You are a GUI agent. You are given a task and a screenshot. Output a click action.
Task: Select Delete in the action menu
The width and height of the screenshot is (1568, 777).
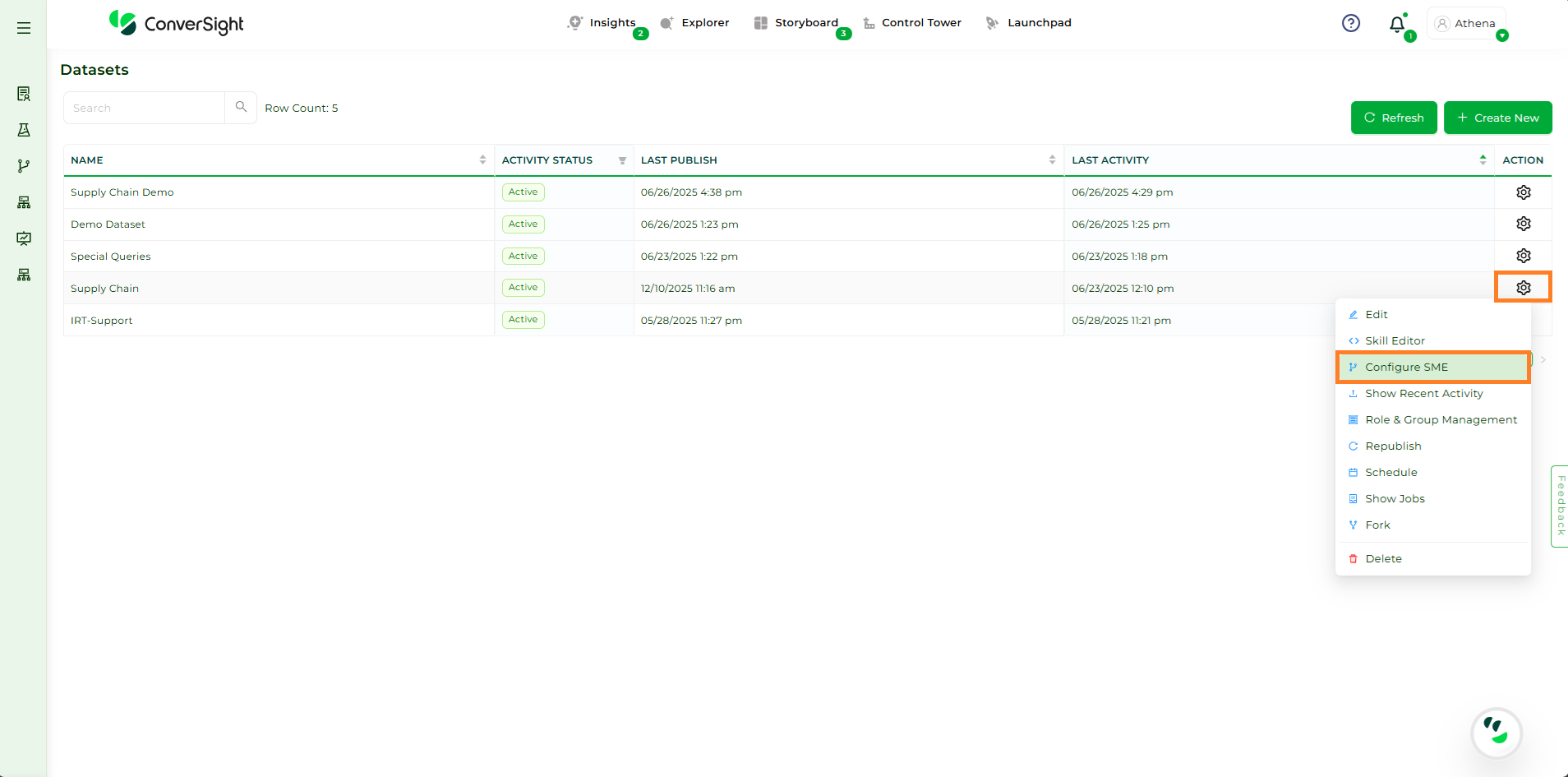(1383, 559)
